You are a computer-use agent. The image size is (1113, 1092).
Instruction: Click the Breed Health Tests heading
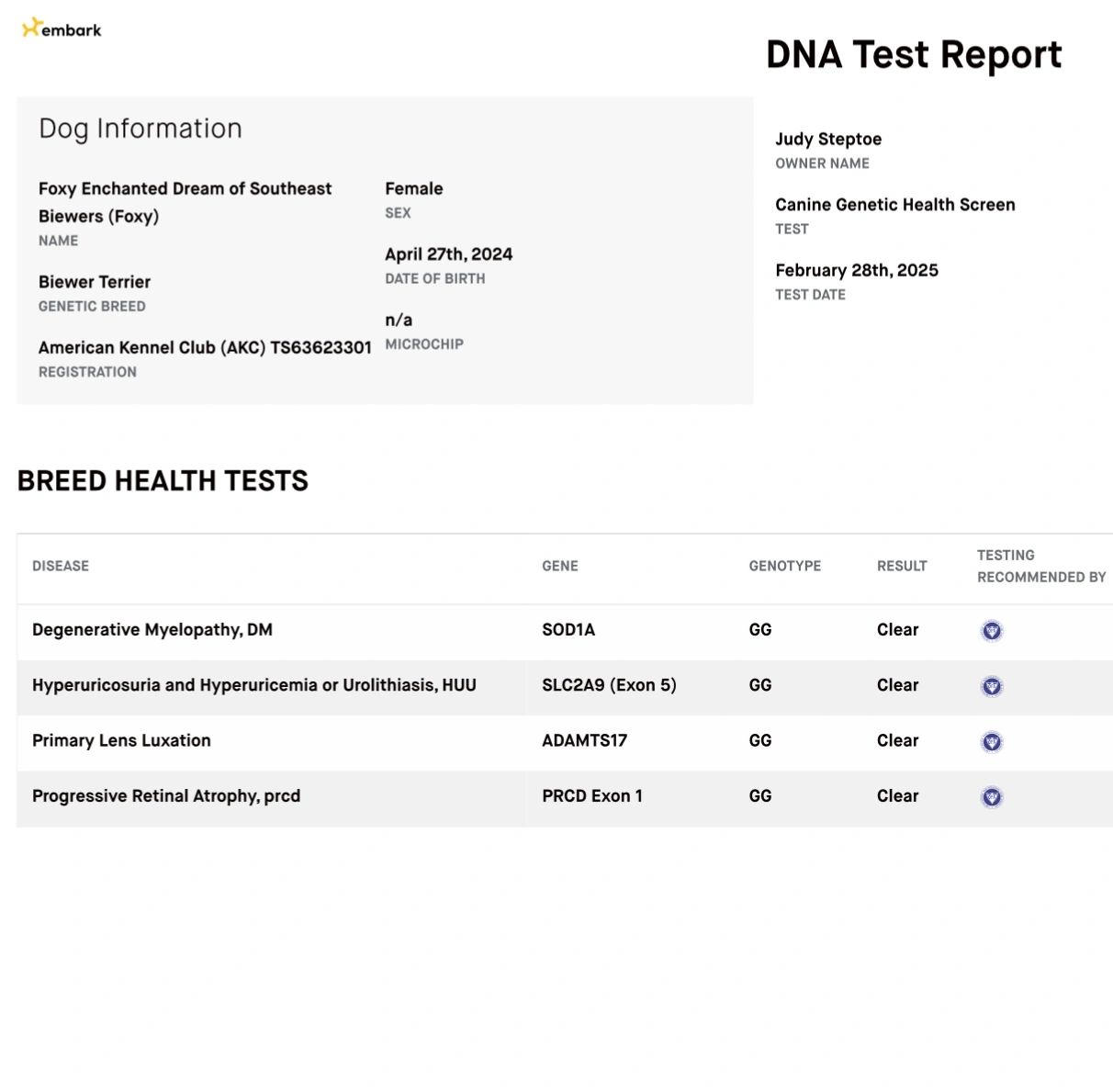point(163,481)
